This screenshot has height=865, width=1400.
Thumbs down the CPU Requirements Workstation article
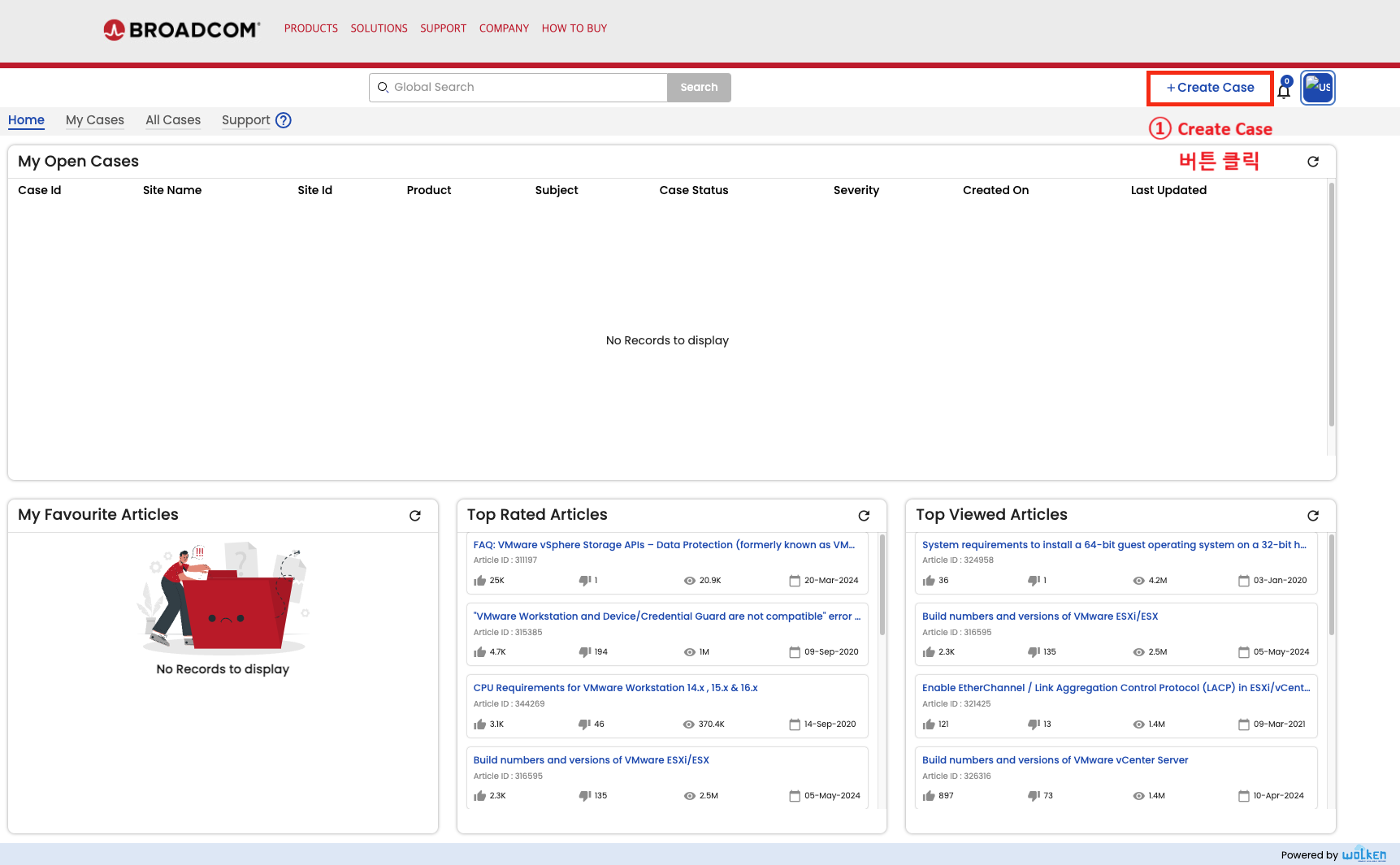(x=584, y=724)
